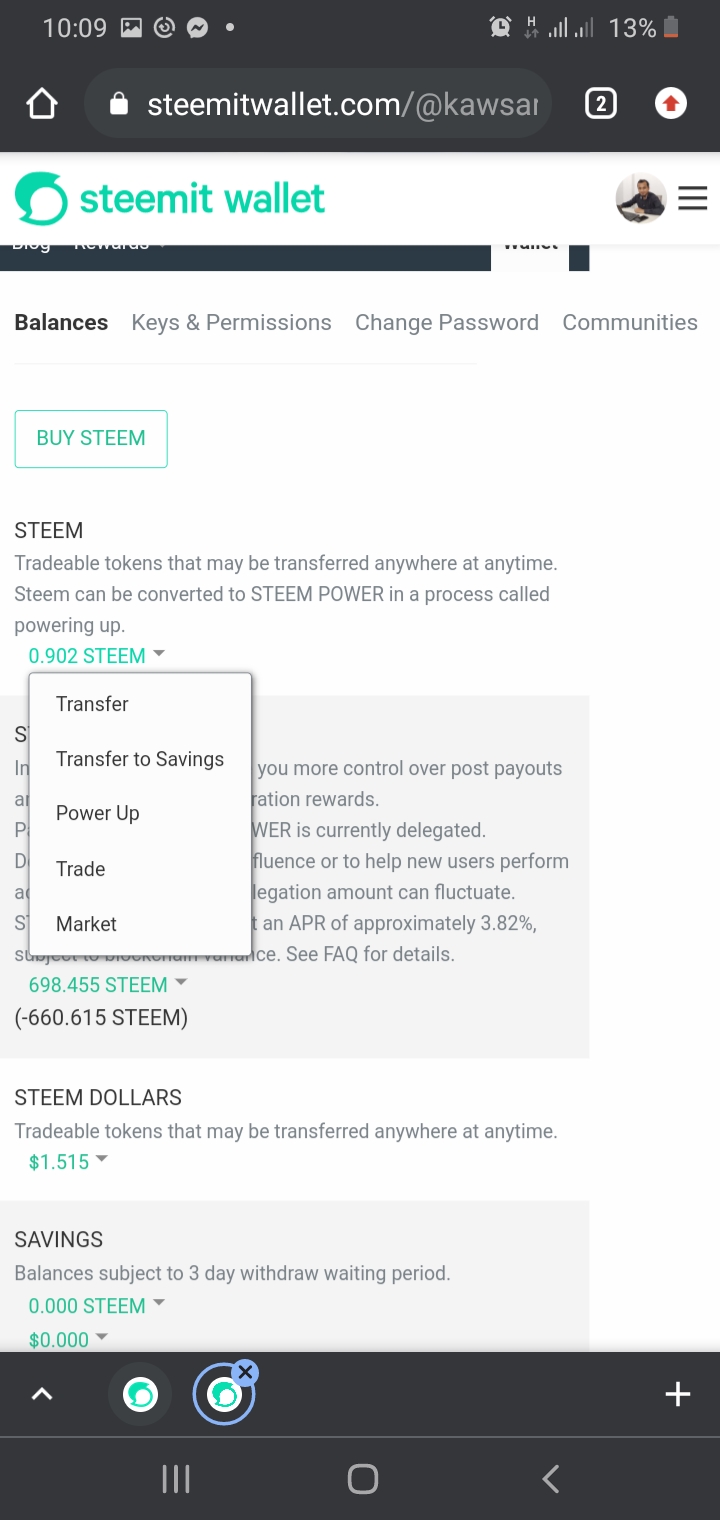Image resolution: width=720 pixels, height=1520 pixels.
Task: Choose Transfer to Savings menu entry
Action: 140,759
